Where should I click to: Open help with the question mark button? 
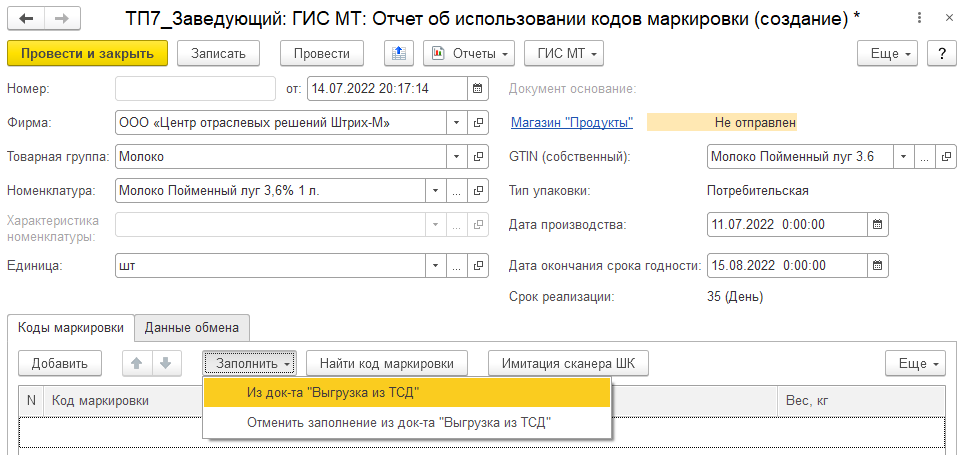[942, 53]
